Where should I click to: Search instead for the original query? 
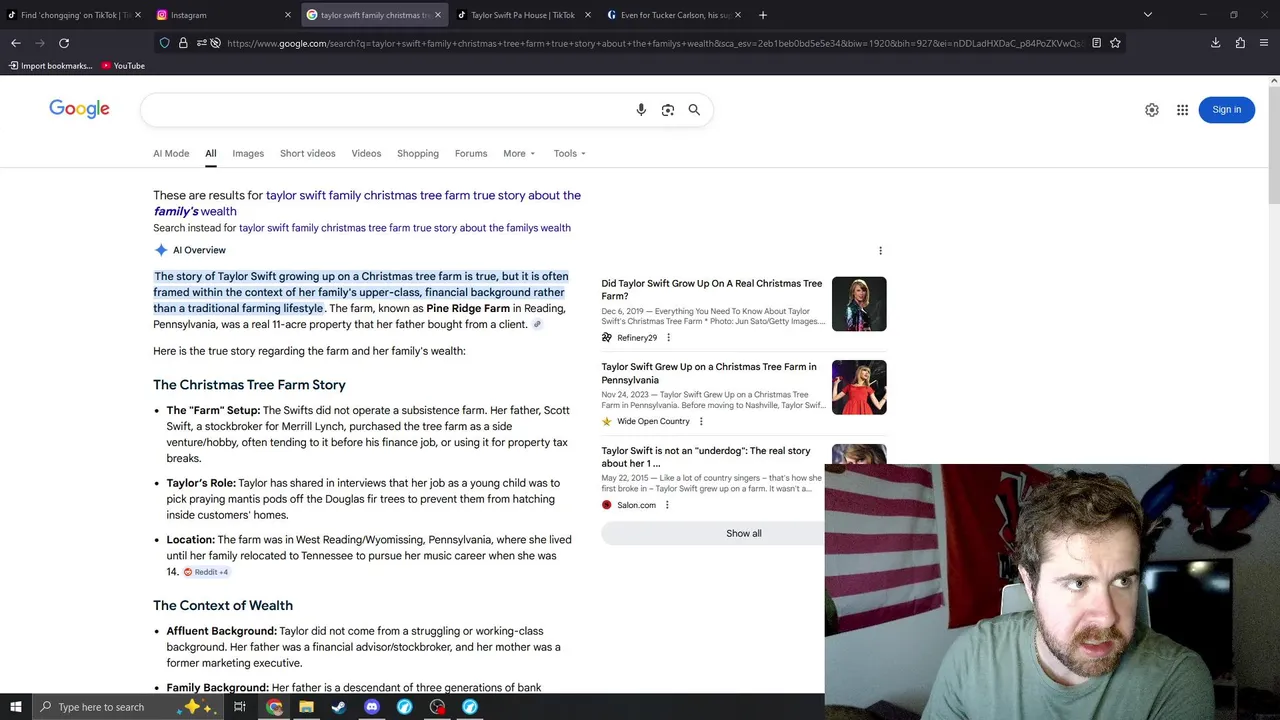click(x=405, y=228)
